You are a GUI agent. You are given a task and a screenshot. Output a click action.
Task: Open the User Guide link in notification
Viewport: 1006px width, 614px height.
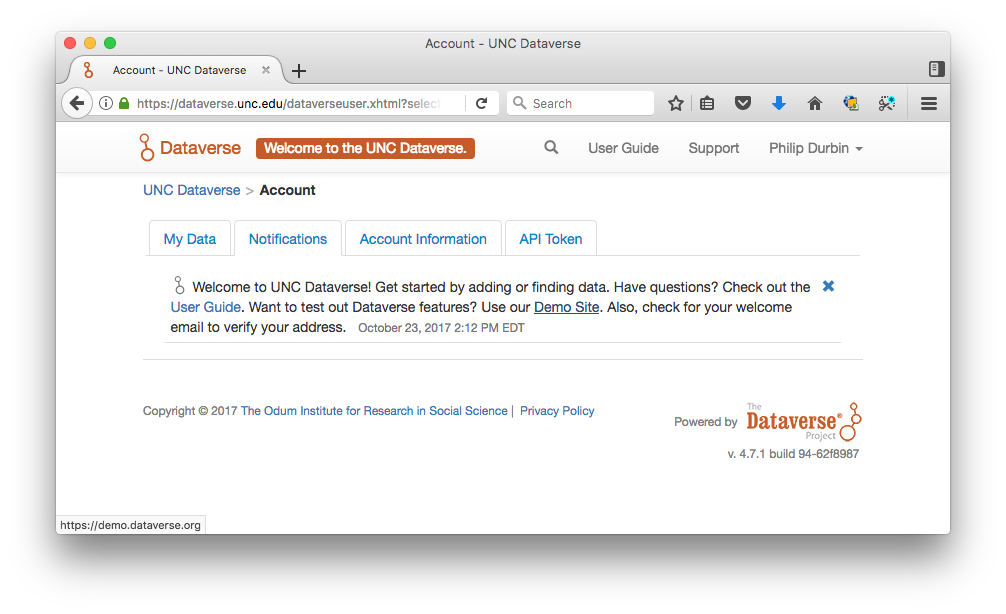(205, 307)
